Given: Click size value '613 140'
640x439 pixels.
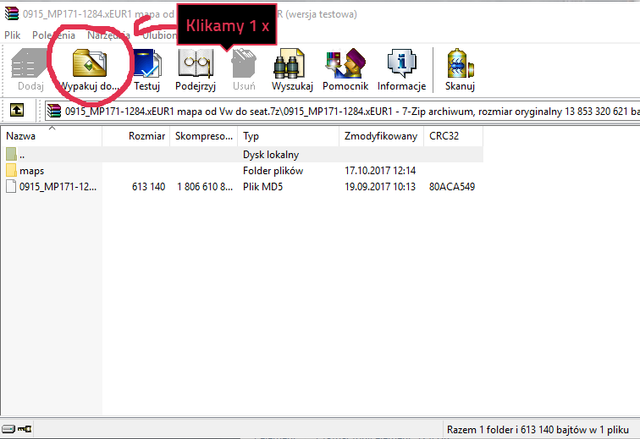Looking at the screenshot, I should point(149,187).
